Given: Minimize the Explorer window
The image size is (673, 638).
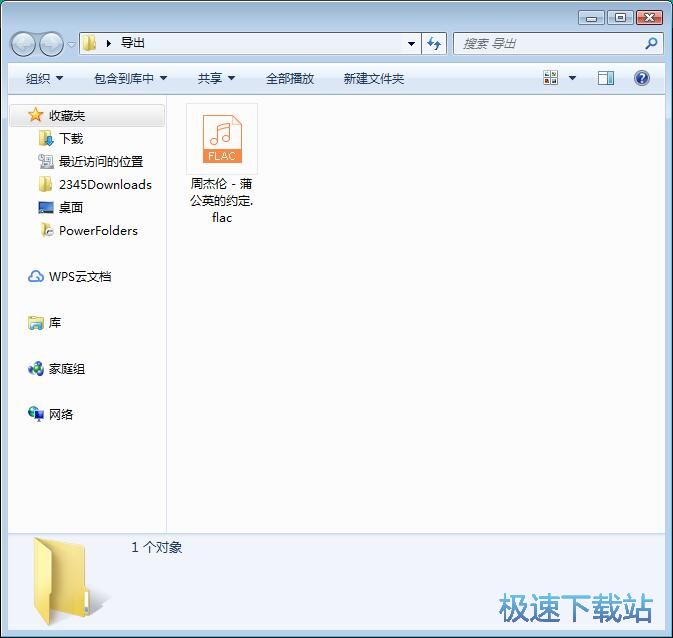Looking at the screenshot, I should click(x=591, y=18).
